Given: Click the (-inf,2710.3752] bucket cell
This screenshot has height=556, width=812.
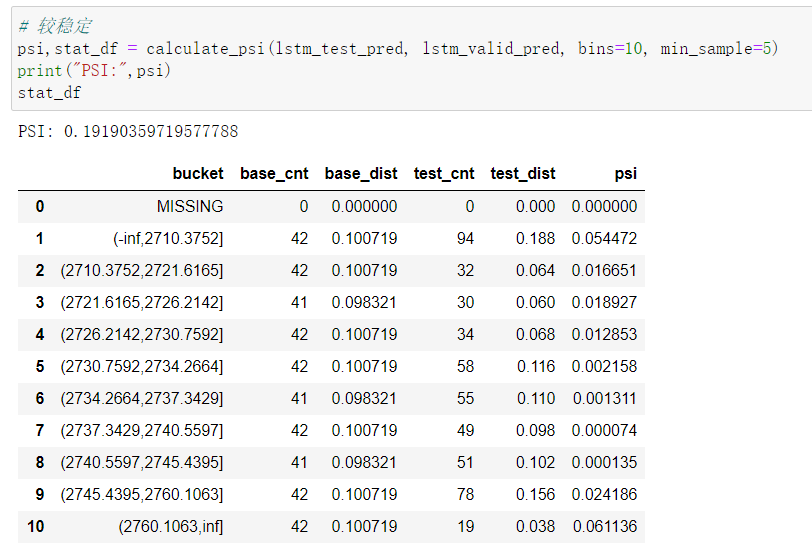Looking at the screenshot, I should (x=168, y=239).
